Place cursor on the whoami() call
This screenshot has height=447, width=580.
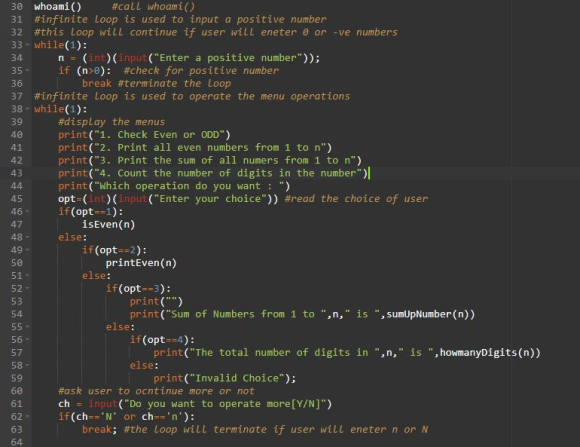point(58,7)
